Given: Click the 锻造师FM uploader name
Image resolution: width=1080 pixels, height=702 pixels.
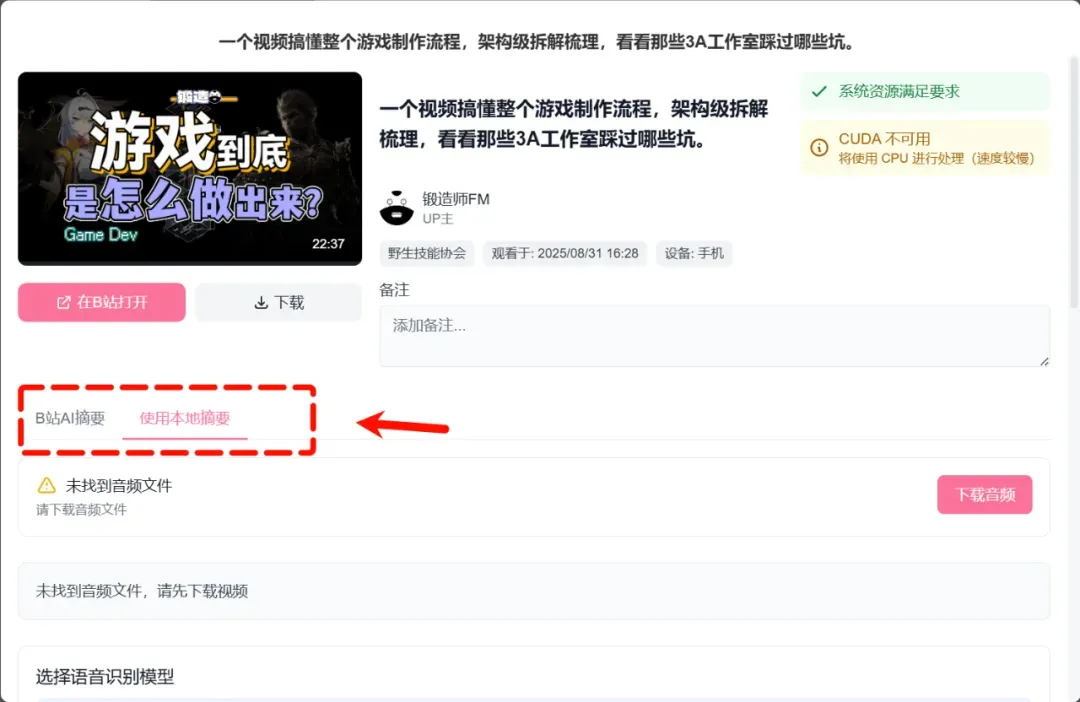Looking at the screenshot, I should (x=456, y=199).
